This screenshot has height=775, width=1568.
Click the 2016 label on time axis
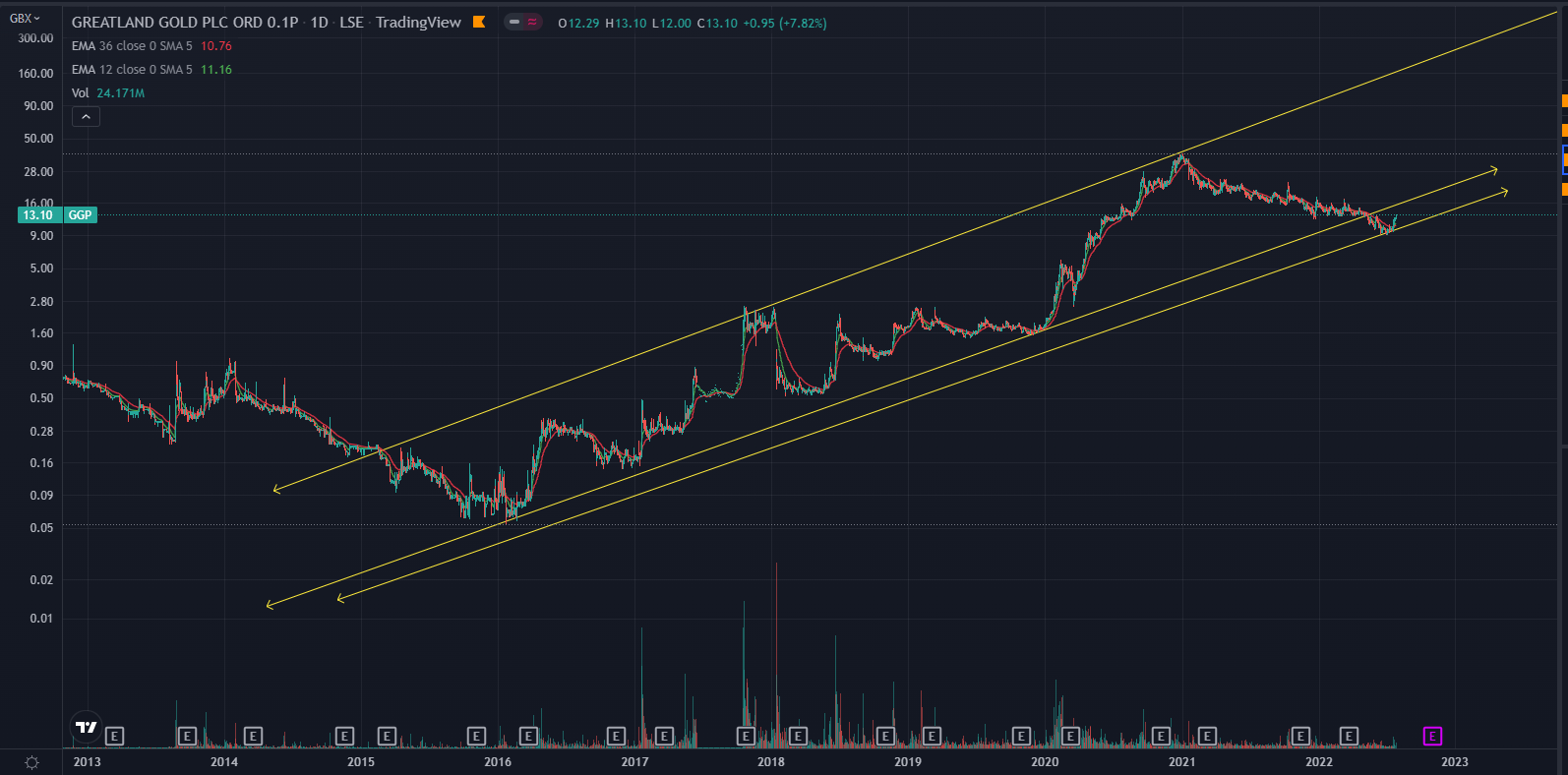[498, 762]
